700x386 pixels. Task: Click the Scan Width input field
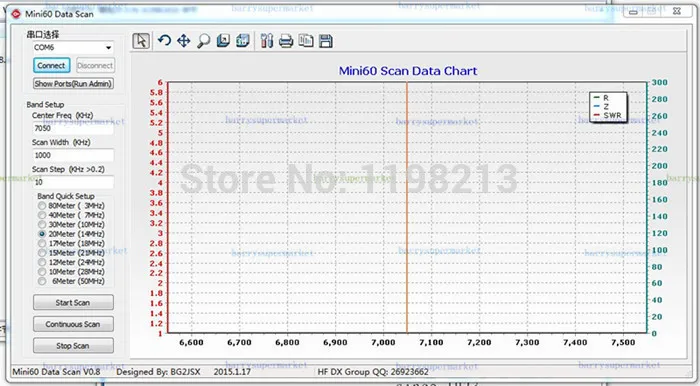73,155
